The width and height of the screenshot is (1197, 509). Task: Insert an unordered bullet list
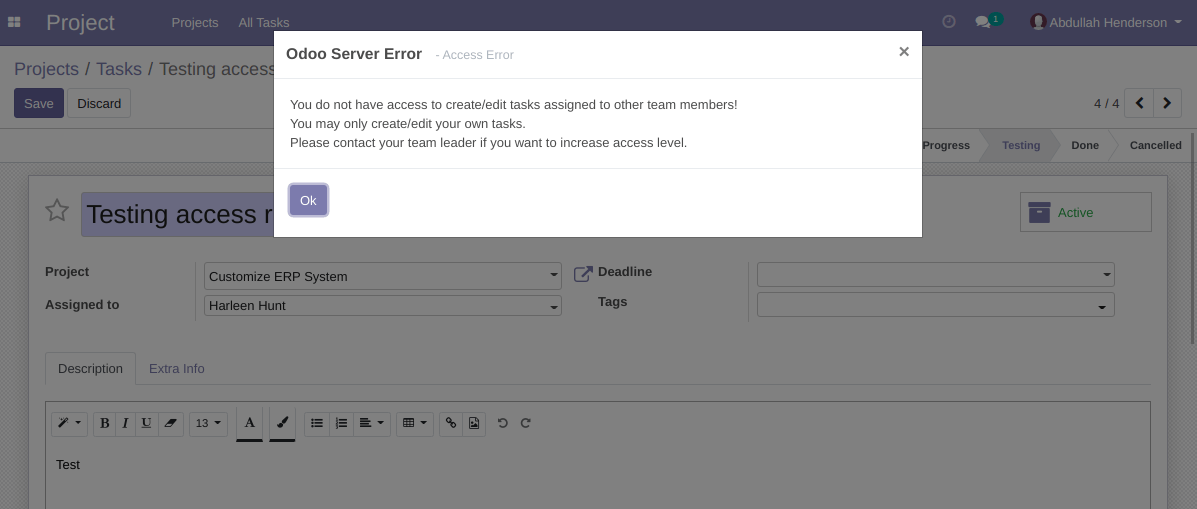pos(317,423)
